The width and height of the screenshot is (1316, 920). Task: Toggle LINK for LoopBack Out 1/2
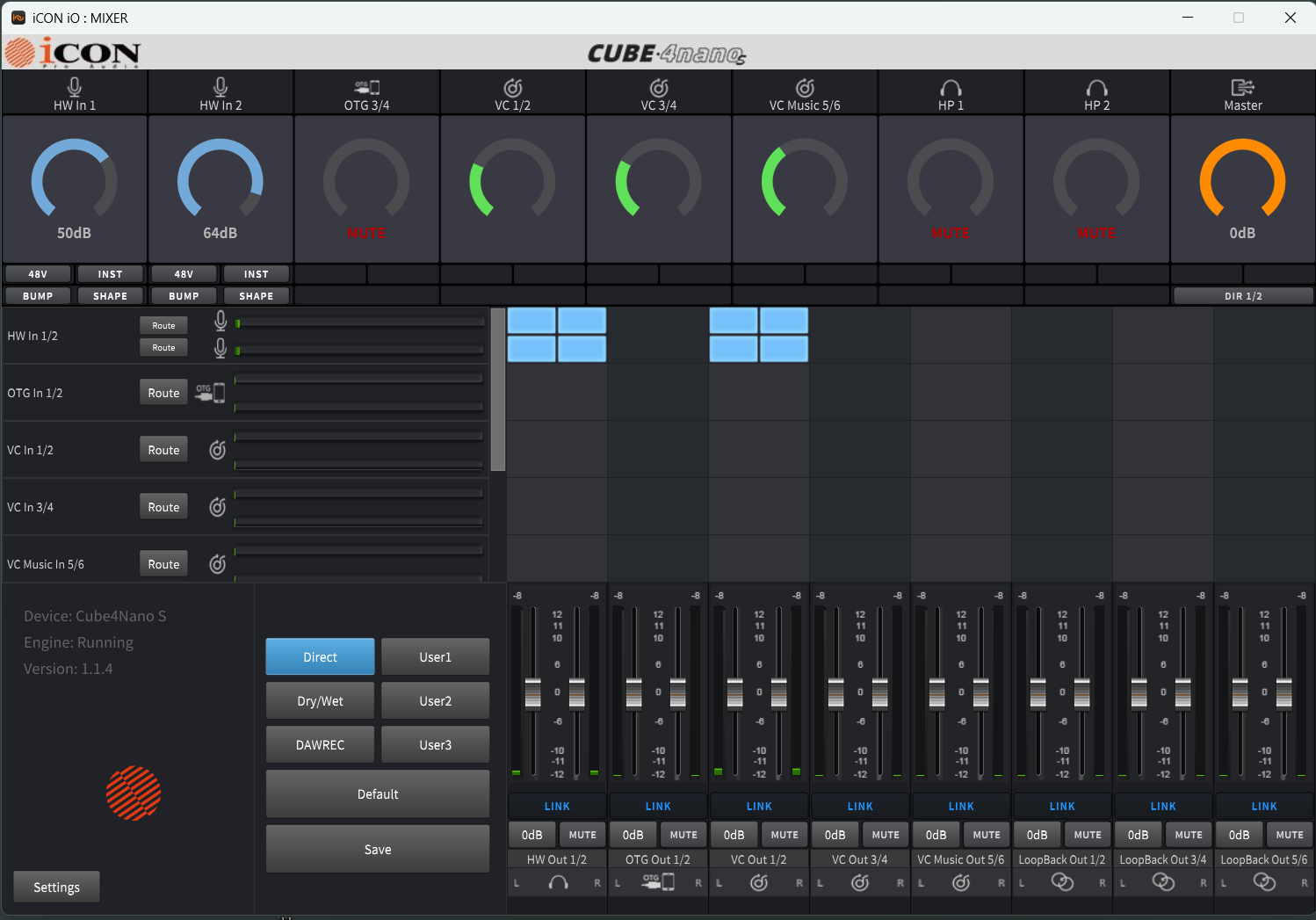(x=1062, y=806)
